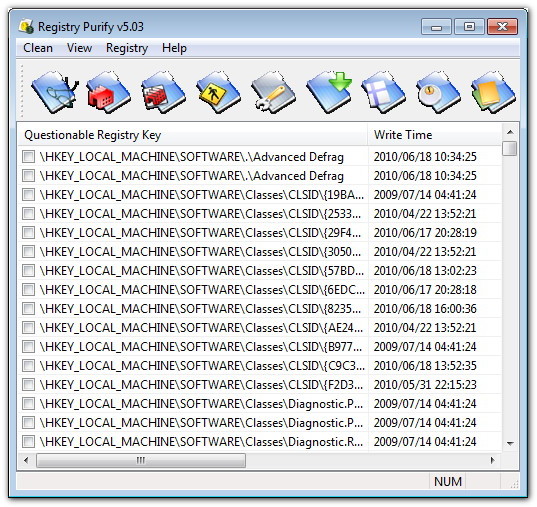Select the CLSID\{6EDC... registry key row text
The height and width of the screenshot is (507, 537).
click(202, 290)
